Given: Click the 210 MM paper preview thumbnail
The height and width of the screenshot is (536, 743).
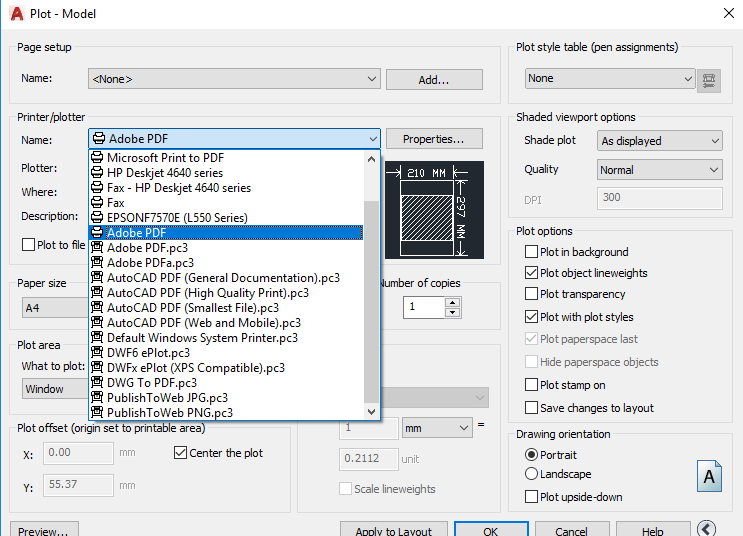Looking at the screenshot, I should (434, 210).
